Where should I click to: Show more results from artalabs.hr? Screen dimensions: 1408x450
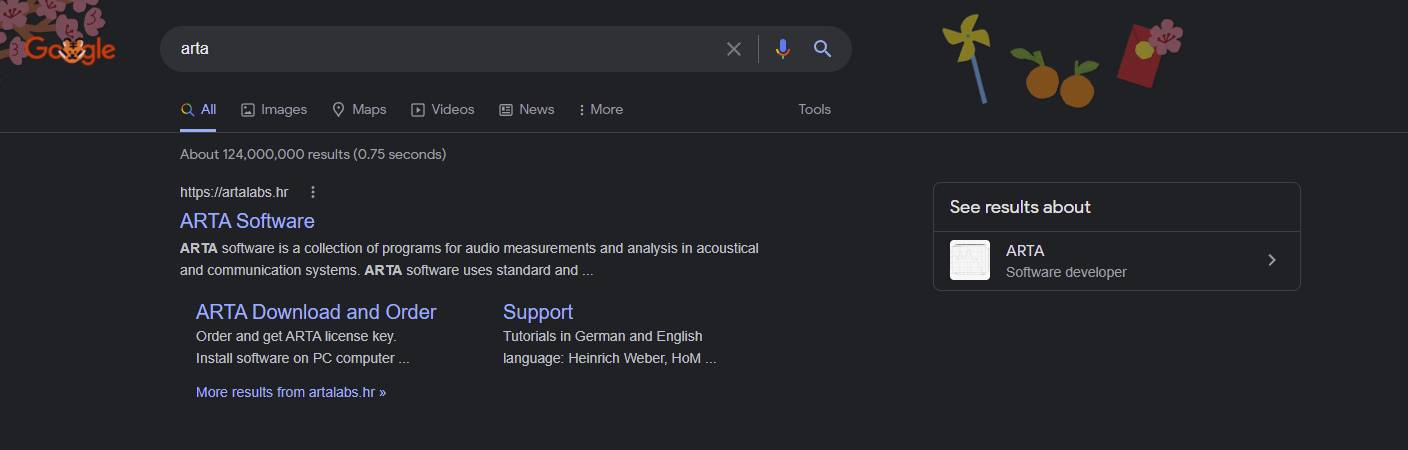[x=291, y=392]
